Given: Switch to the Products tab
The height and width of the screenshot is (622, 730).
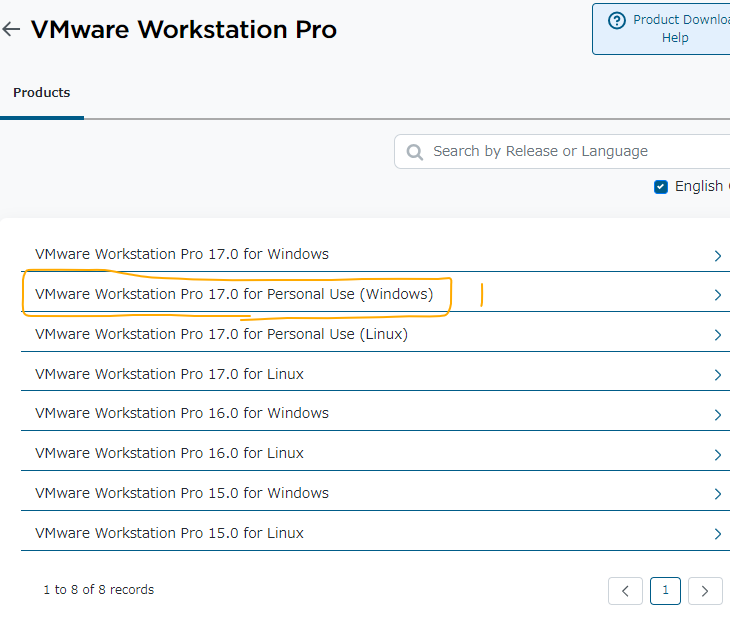Looking at the screenshot, I should tap(41, 93).
